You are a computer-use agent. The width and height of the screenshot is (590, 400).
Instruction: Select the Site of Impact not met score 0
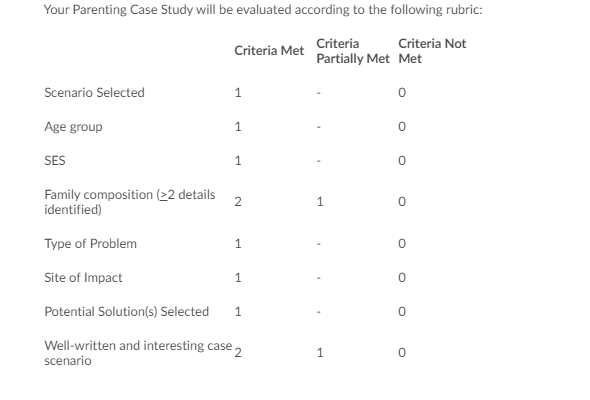point(402,278)
